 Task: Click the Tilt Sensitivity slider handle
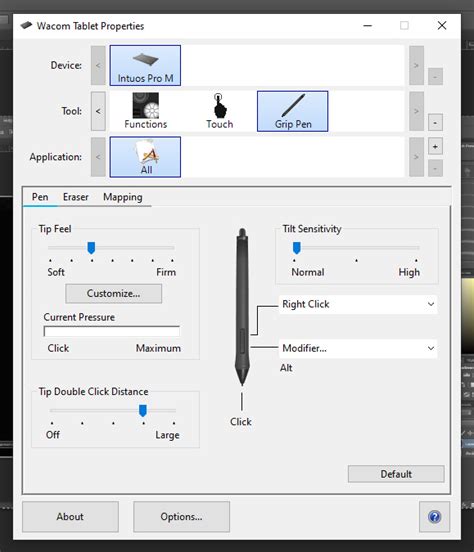coord(297,248)
